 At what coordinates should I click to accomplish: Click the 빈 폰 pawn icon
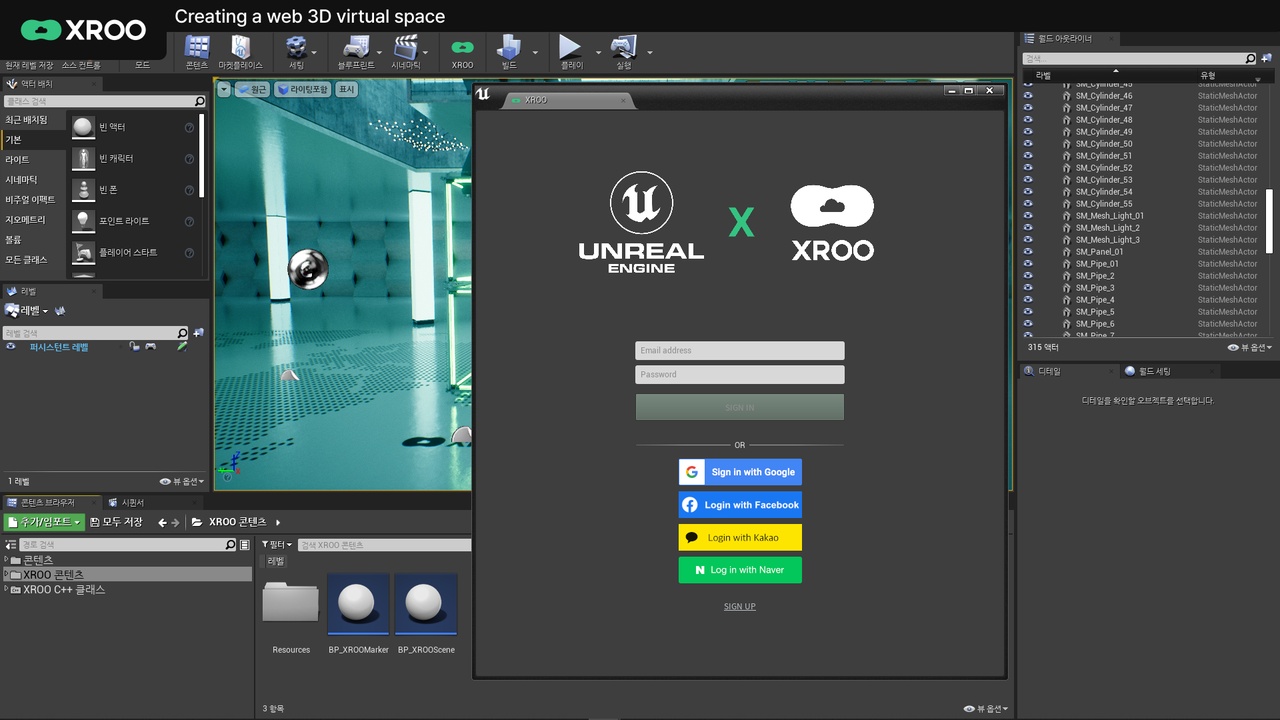click(x=83, y=189)
